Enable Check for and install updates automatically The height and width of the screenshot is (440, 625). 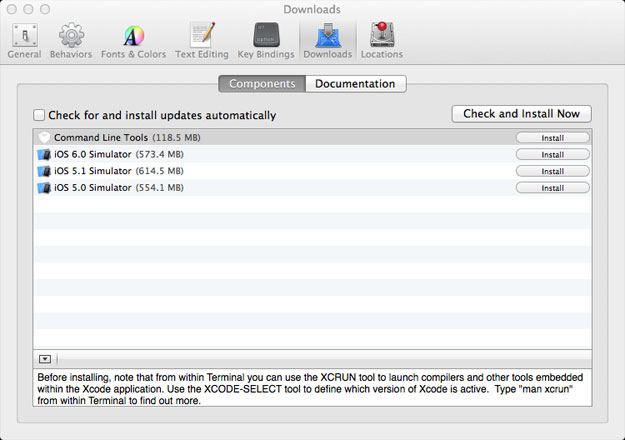tap(39, 115)
